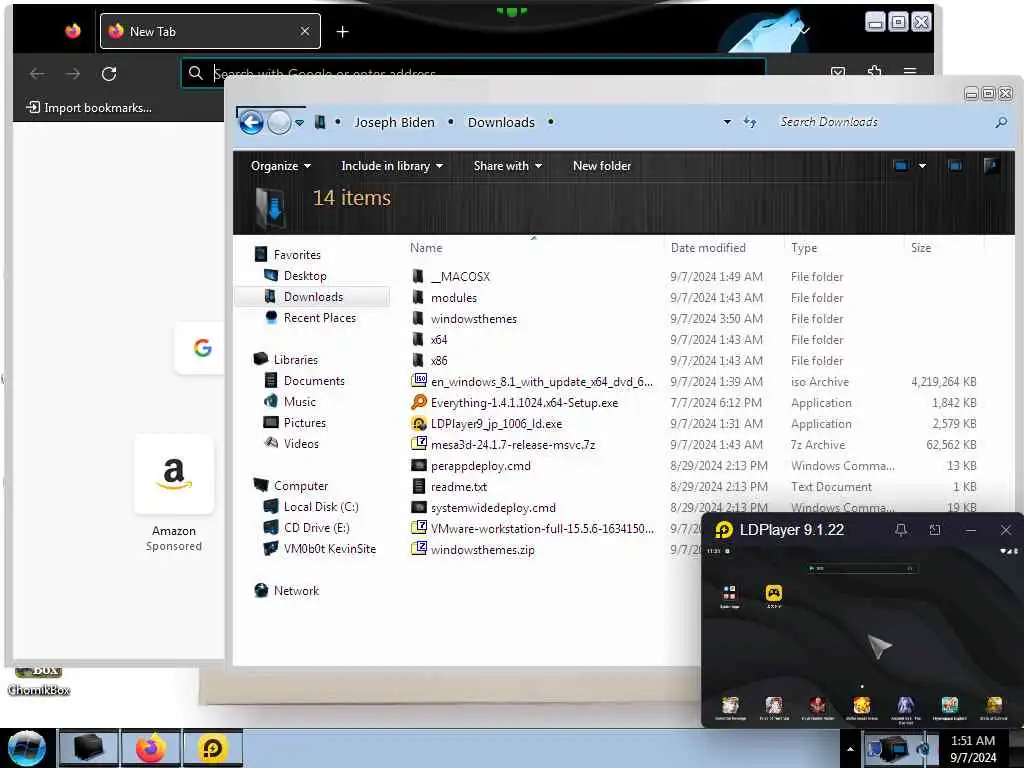Image resolution: width=1024 pixels, height=768 pixels.
Task: Click Downloads in the address breadcrumb
Action: [x=501, y=122]
